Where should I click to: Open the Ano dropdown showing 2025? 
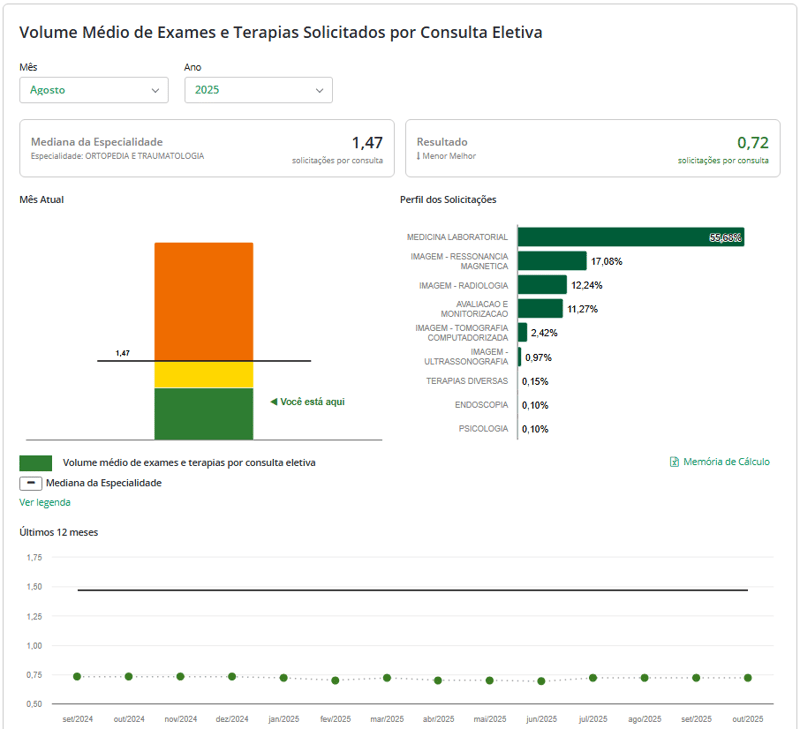258,90
